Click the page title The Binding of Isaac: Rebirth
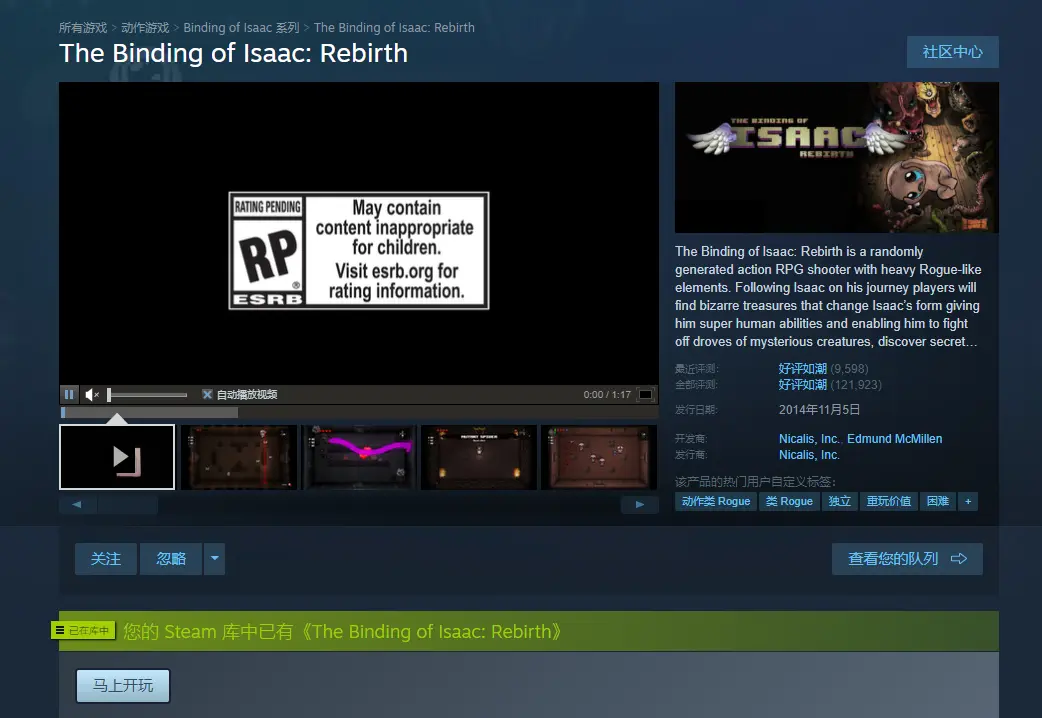 point(233,53)
